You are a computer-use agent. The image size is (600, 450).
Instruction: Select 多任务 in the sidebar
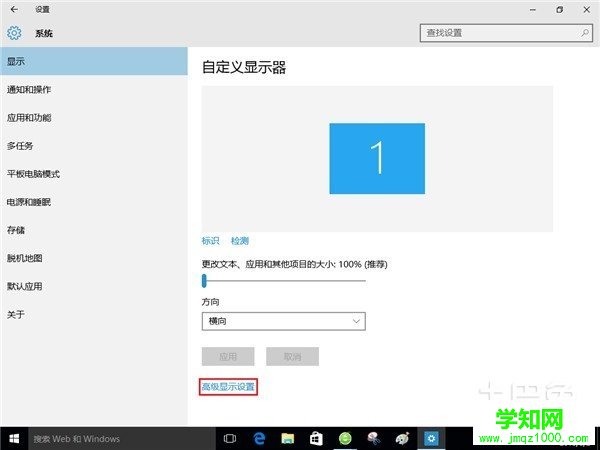(x=94, y=146)
